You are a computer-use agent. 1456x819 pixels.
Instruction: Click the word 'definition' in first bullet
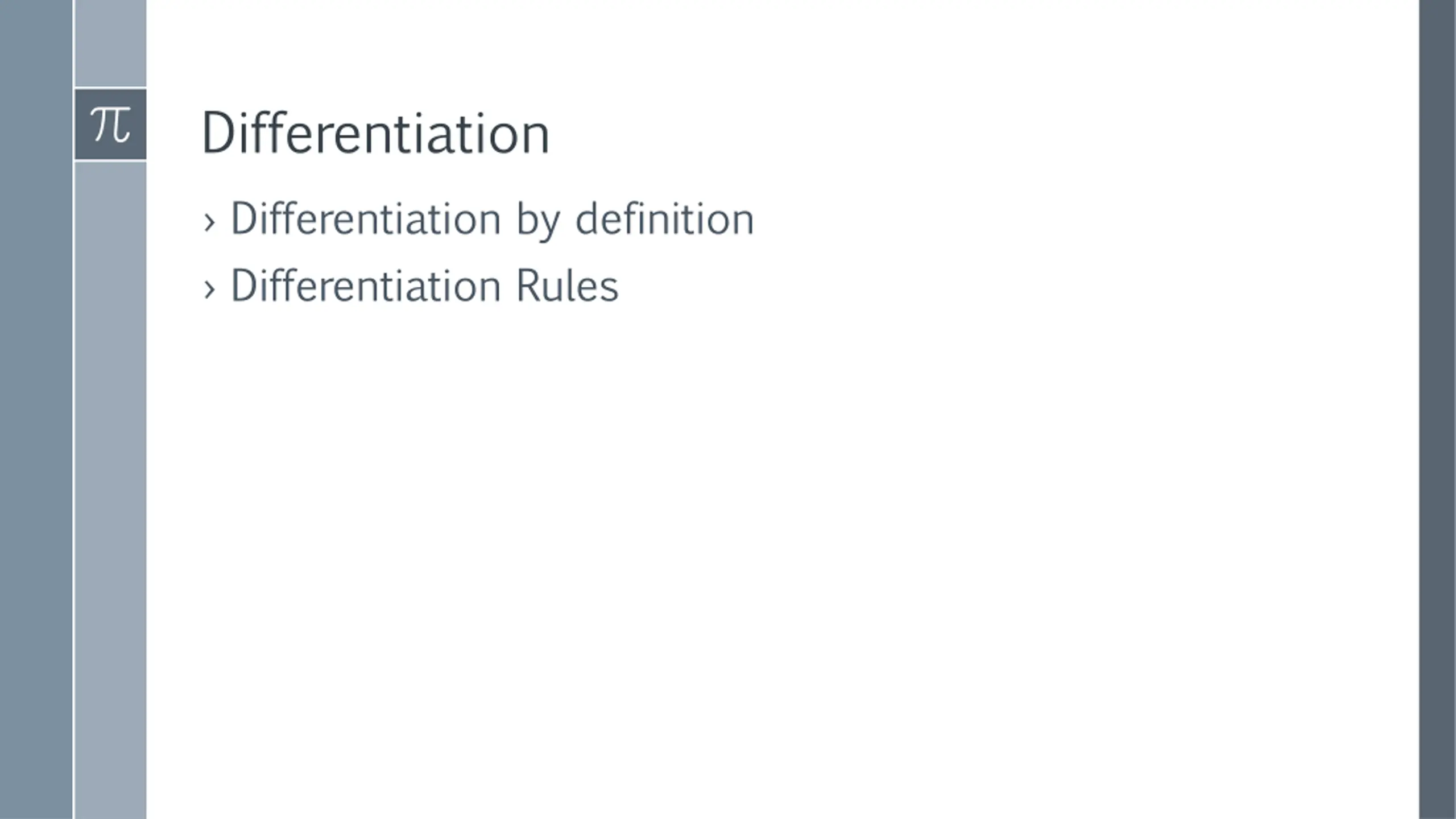pyautogui.click(x=664, y=218)
